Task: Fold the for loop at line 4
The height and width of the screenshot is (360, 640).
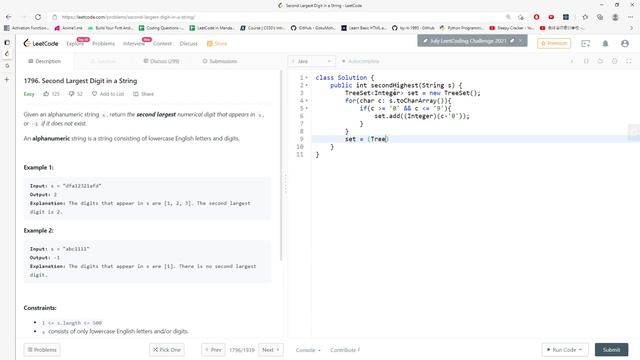Action: pyautogui.click(x=307, y=100)
